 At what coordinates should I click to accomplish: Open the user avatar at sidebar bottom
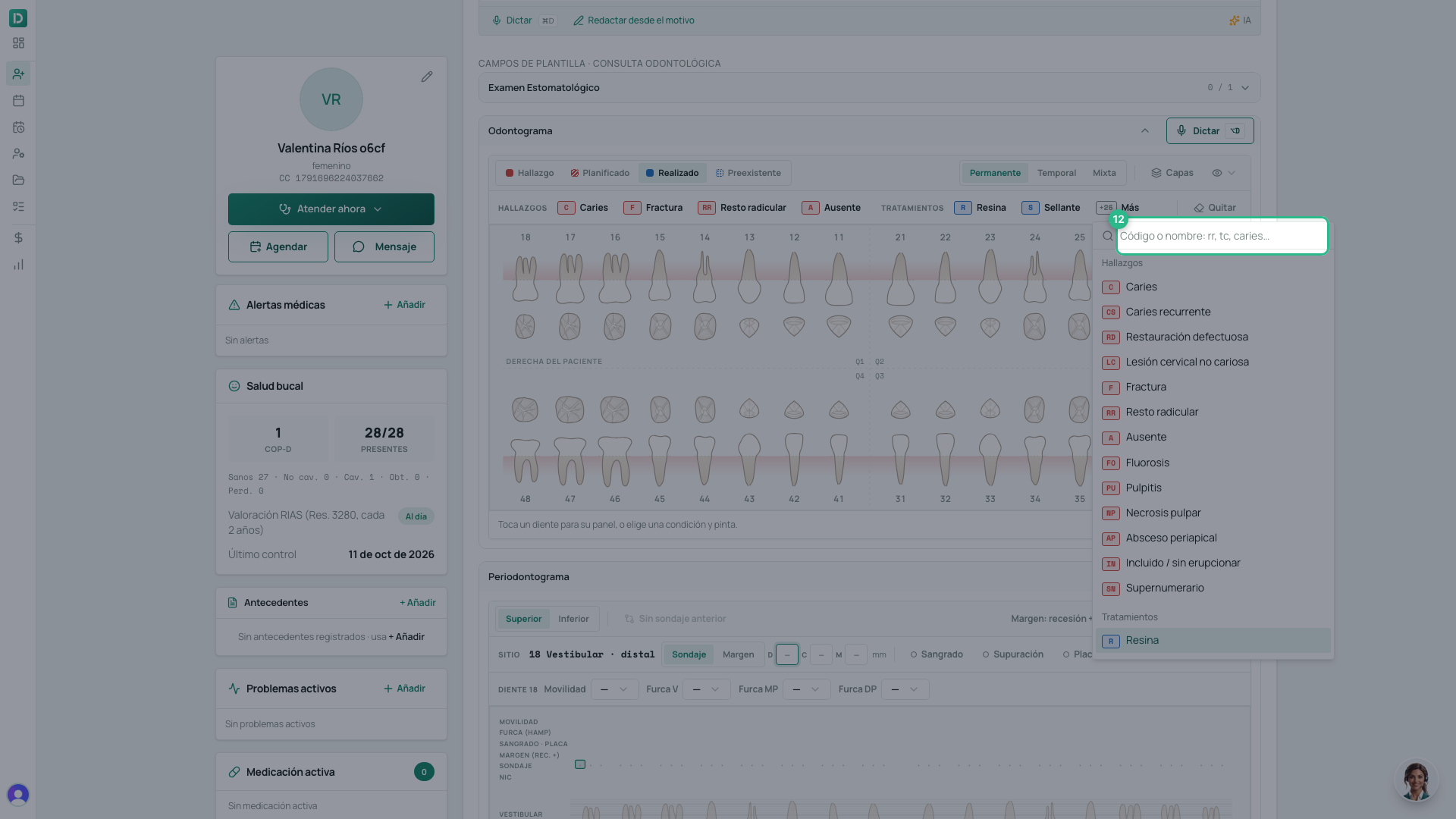click(18, 794)
